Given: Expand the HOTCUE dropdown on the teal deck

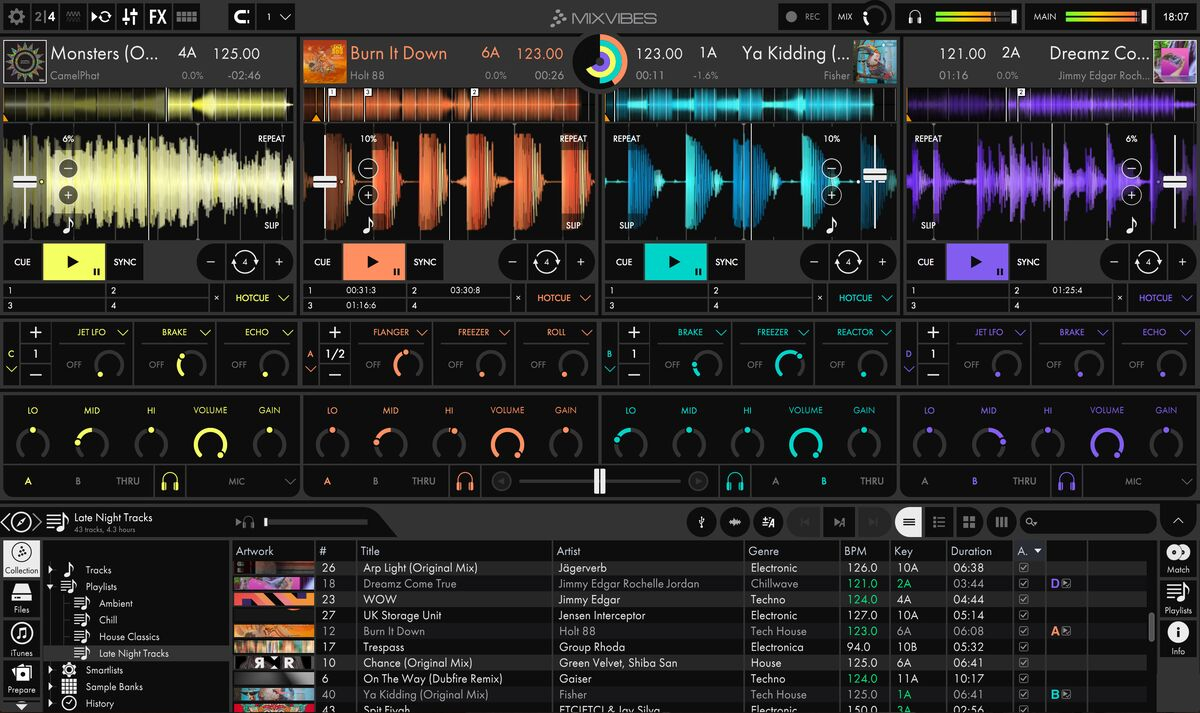Looking at the screenshot, I should (x=863, y=298).
